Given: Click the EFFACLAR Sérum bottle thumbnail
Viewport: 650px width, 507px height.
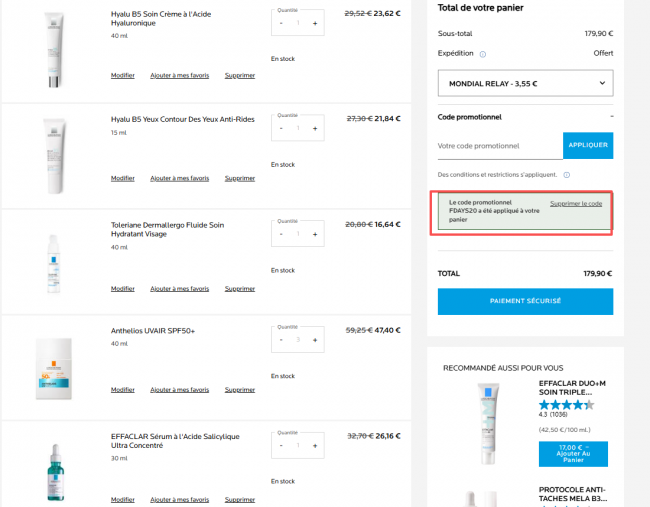Looking at the screenshot, I should click(x=55, y=473).
